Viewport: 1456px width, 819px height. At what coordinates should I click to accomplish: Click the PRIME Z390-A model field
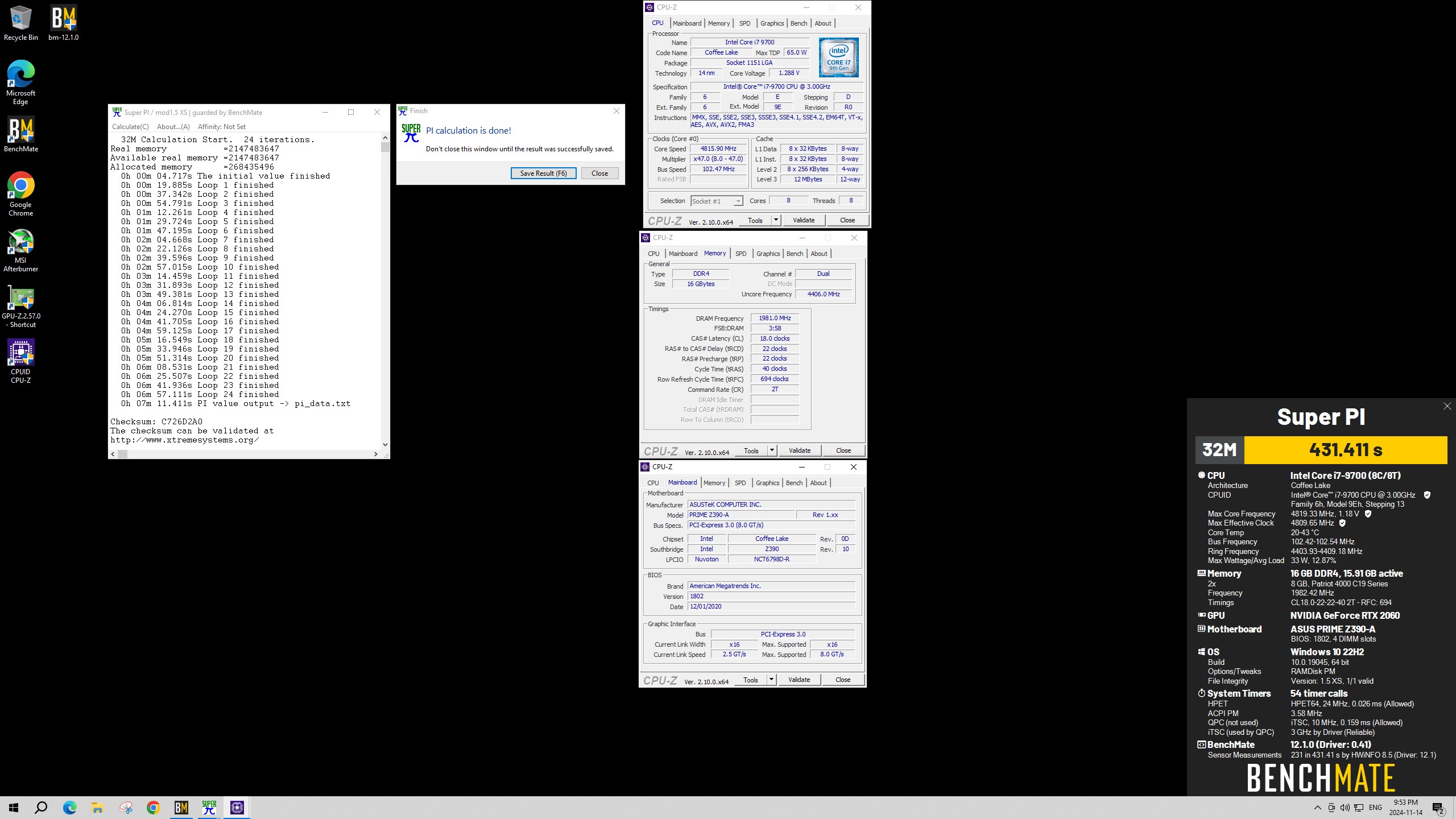click(x=741, y=515)
